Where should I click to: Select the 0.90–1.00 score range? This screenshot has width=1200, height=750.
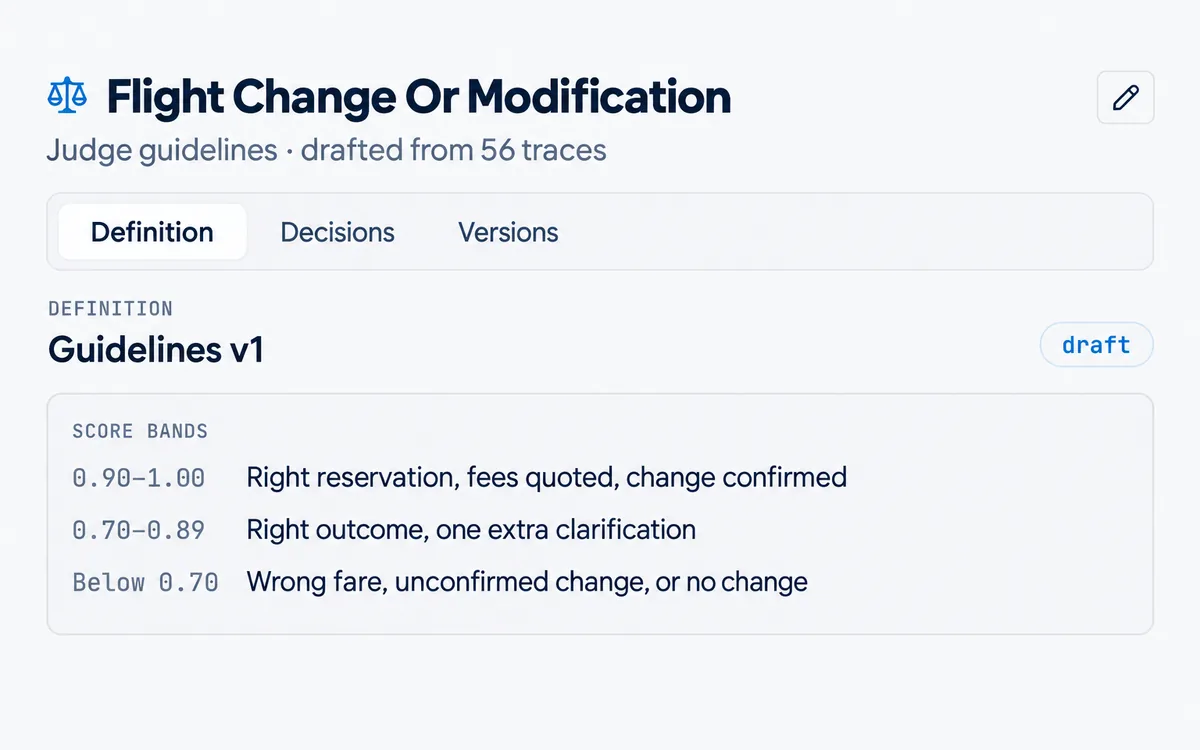tap(139, 477)
